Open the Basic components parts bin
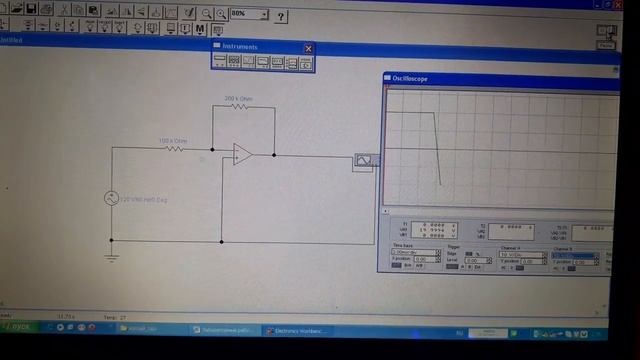 click(42, 25)
